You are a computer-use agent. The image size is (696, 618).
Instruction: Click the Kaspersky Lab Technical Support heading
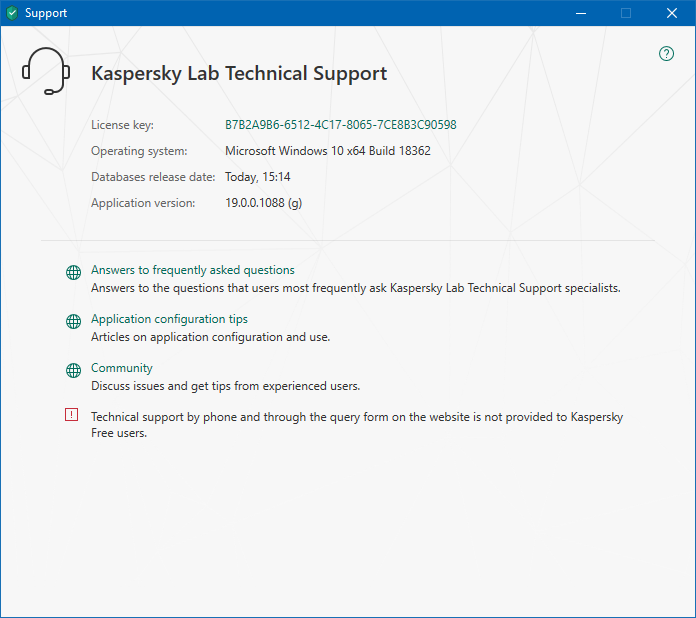(x=239, y=74)
